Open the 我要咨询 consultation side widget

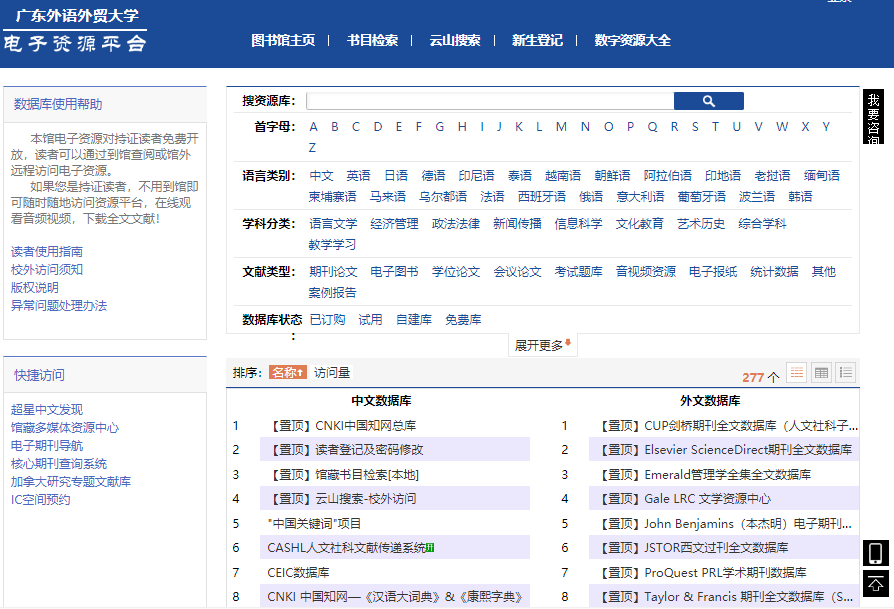(x=874, y=117)
